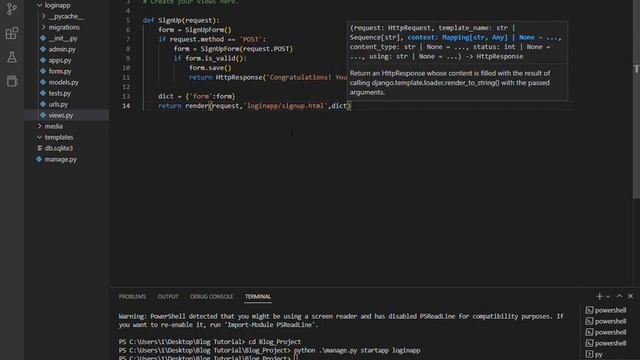The image size is (640, 360).
Task: Switch to the OUTPUT tab
Action: pos(168,297)
